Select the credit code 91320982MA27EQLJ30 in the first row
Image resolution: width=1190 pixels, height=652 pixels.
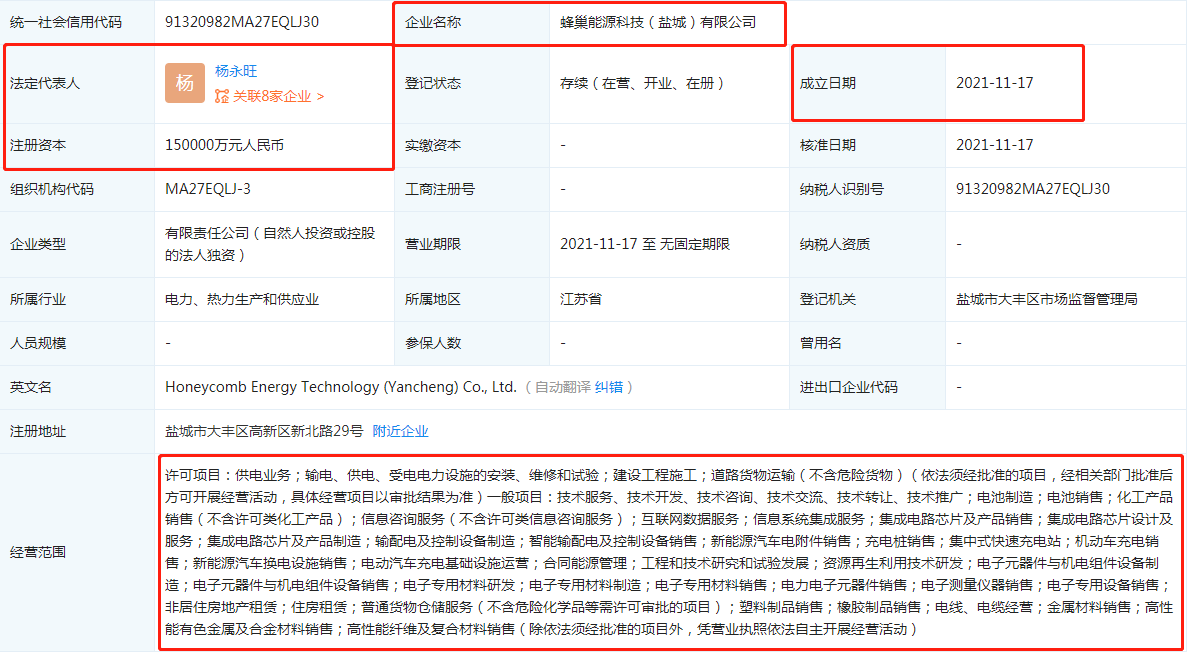(241, 22)
